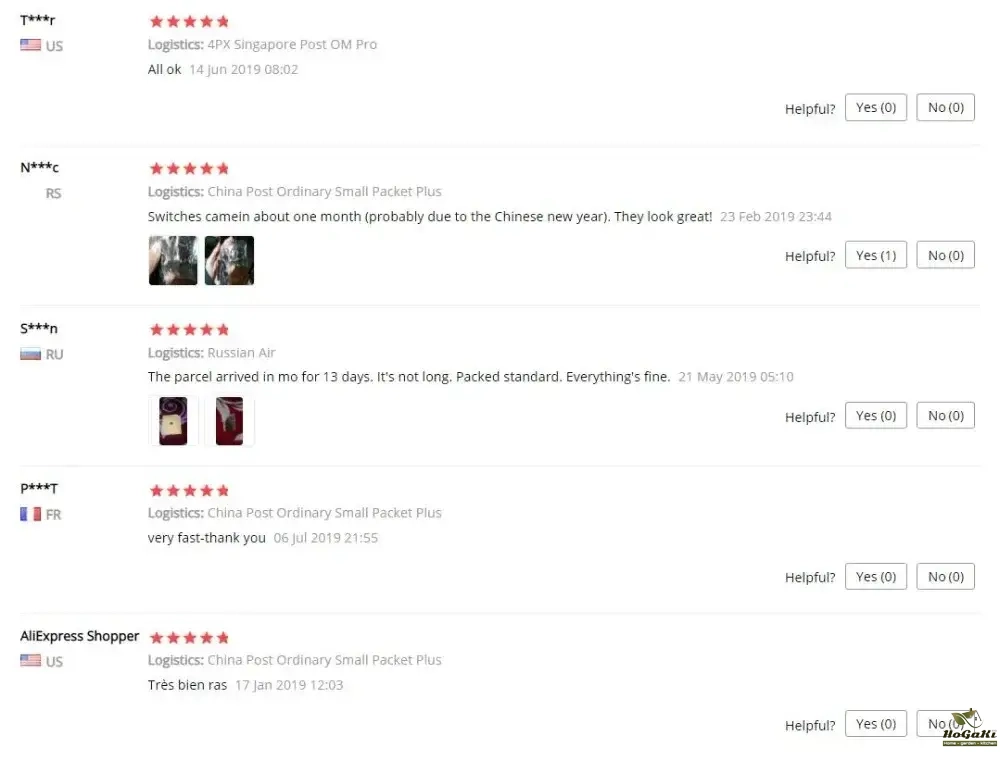
Task: Click the five-star rating on T***r's review
Action: coord(189,21)
